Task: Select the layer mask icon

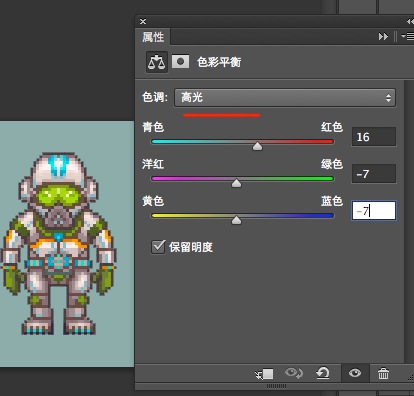Action: 180,62
